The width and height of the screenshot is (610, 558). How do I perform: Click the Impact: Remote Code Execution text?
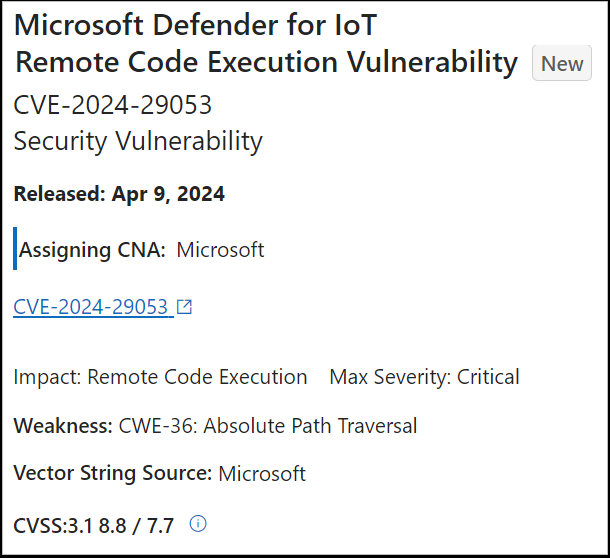160,377
